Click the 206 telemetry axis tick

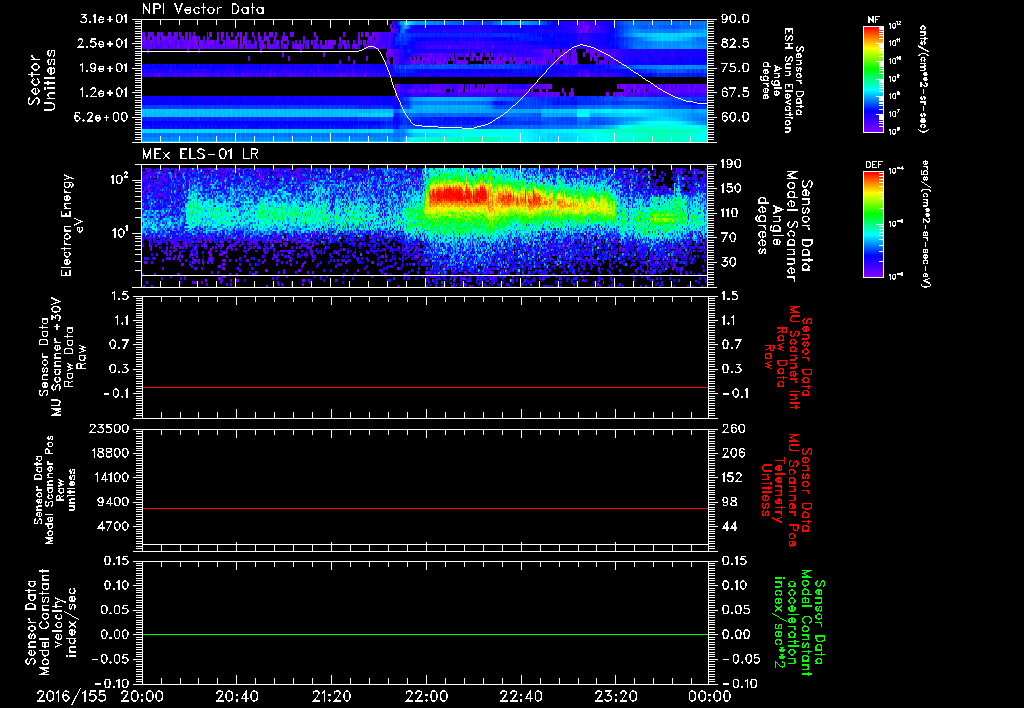tap(731, 453)
